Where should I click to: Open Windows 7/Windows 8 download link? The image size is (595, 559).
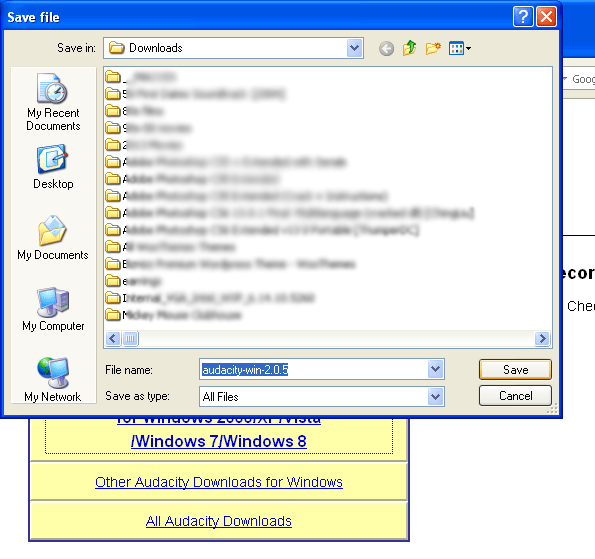pos(219,442)
